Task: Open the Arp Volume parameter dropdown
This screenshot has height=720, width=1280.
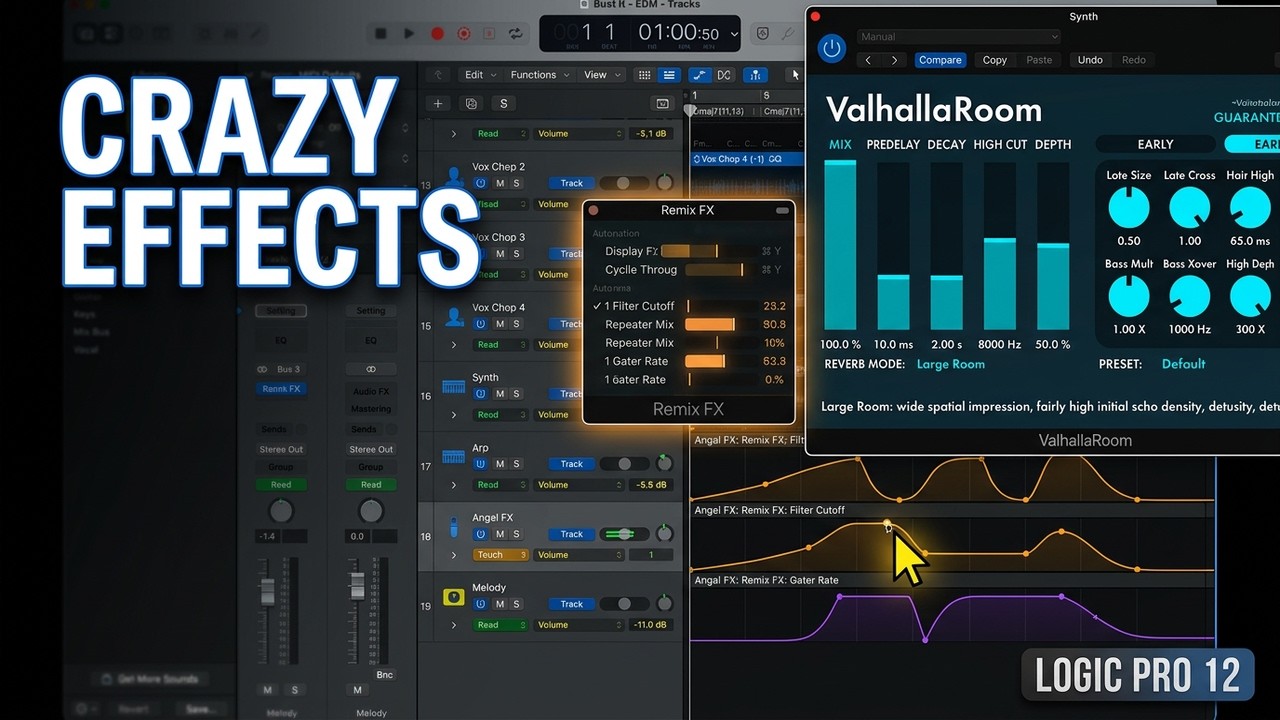Action: click(x=579, y=485)
